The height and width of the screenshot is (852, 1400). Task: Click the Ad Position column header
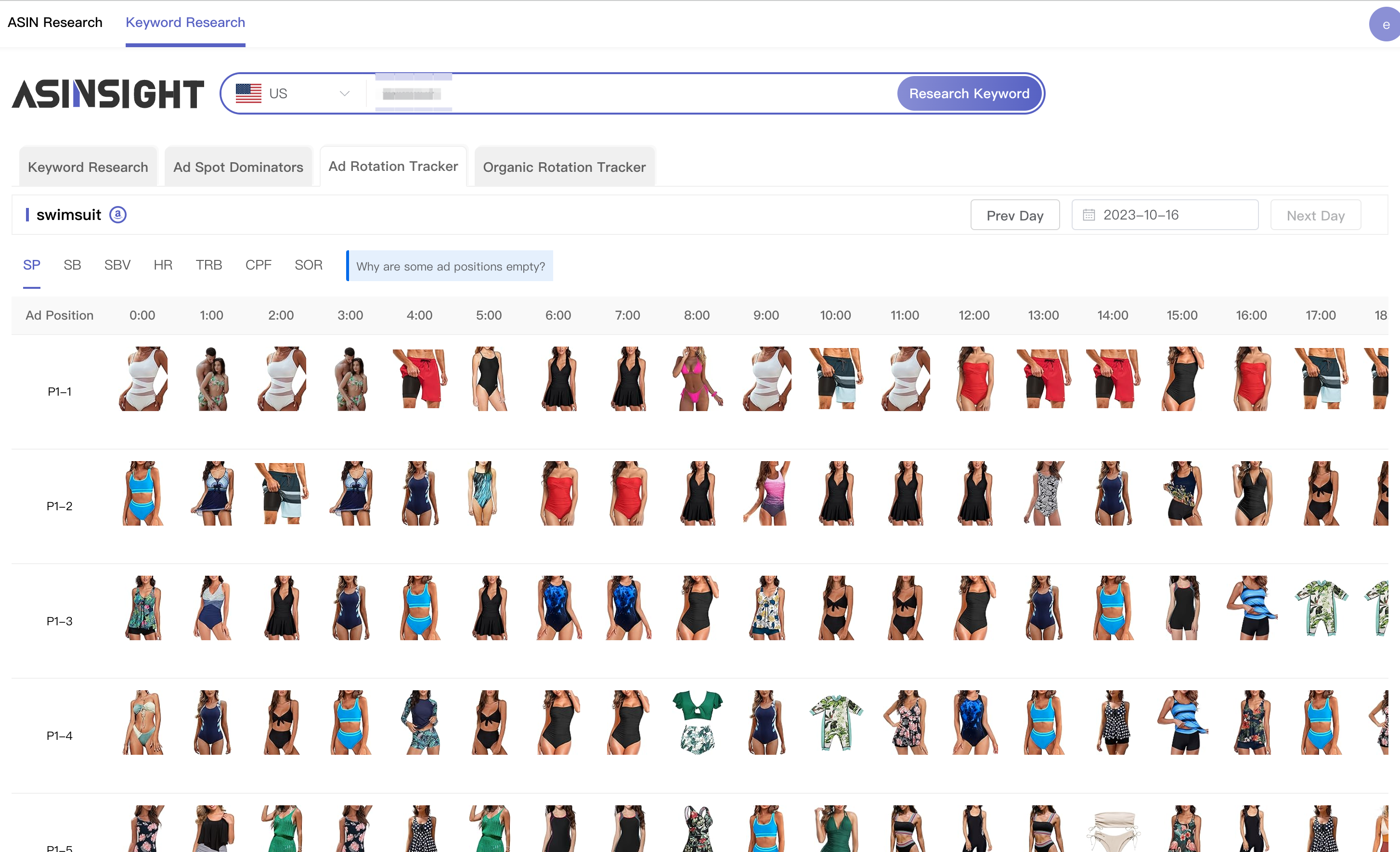pos(60,315)
